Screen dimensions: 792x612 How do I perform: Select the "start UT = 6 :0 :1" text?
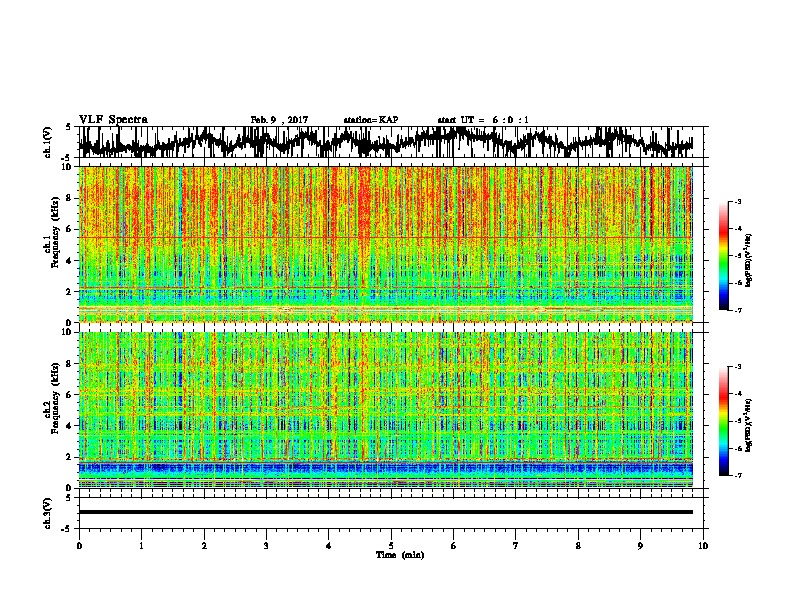[483, 120]
